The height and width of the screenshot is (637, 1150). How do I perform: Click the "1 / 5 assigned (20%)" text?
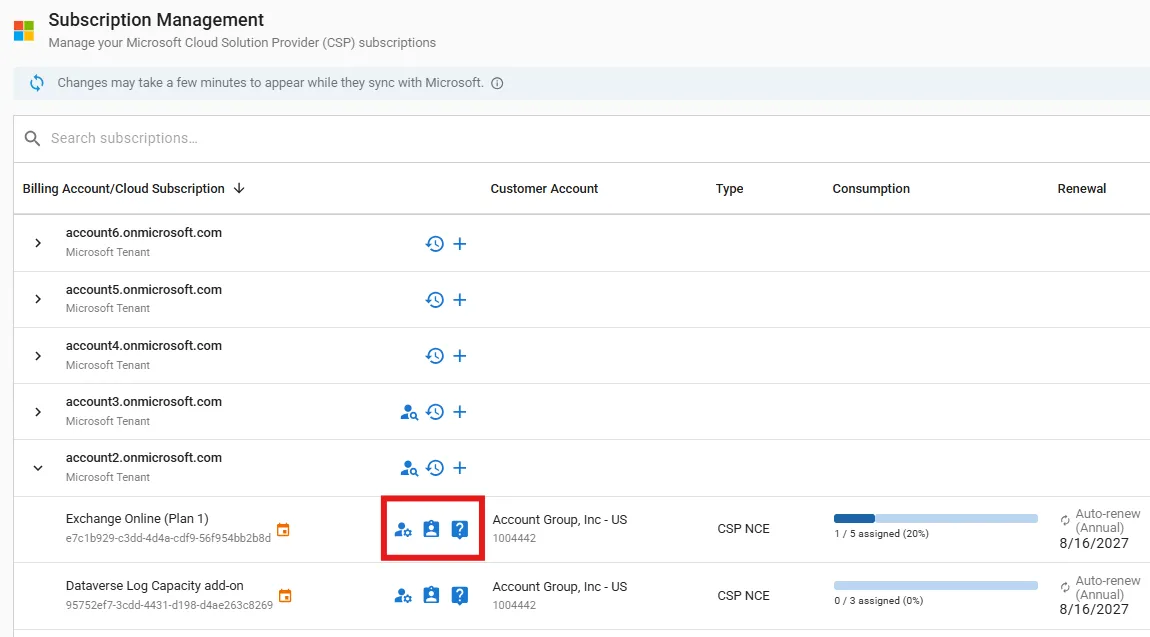point(882,534)
